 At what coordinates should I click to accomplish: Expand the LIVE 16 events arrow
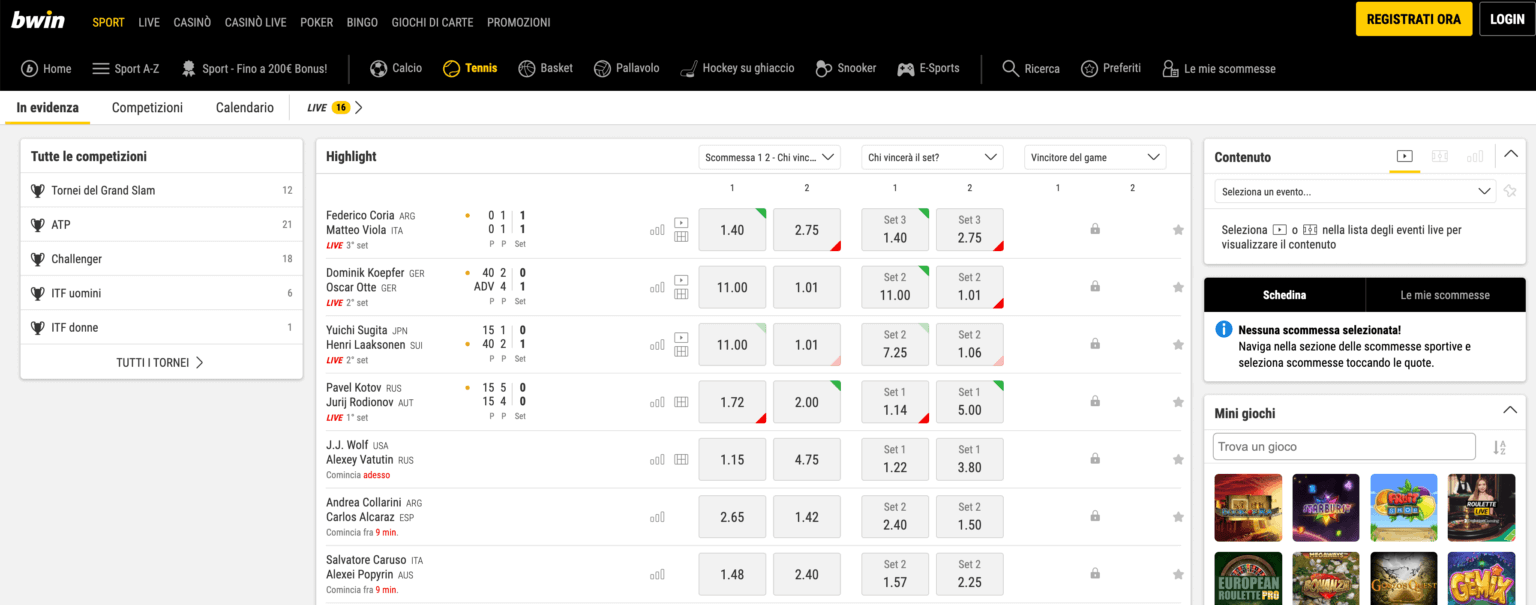click(359, 108)
